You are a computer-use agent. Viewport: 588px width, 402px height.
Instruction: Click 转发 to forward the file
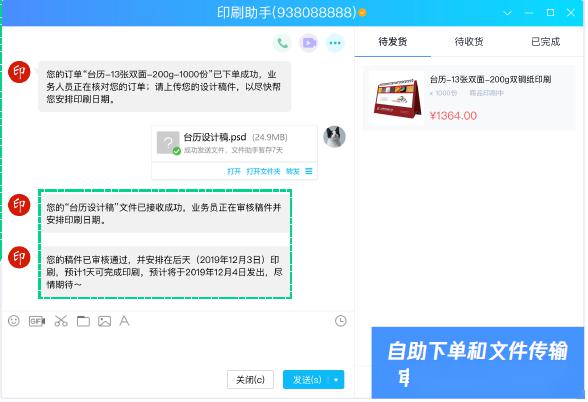[293, 171]
